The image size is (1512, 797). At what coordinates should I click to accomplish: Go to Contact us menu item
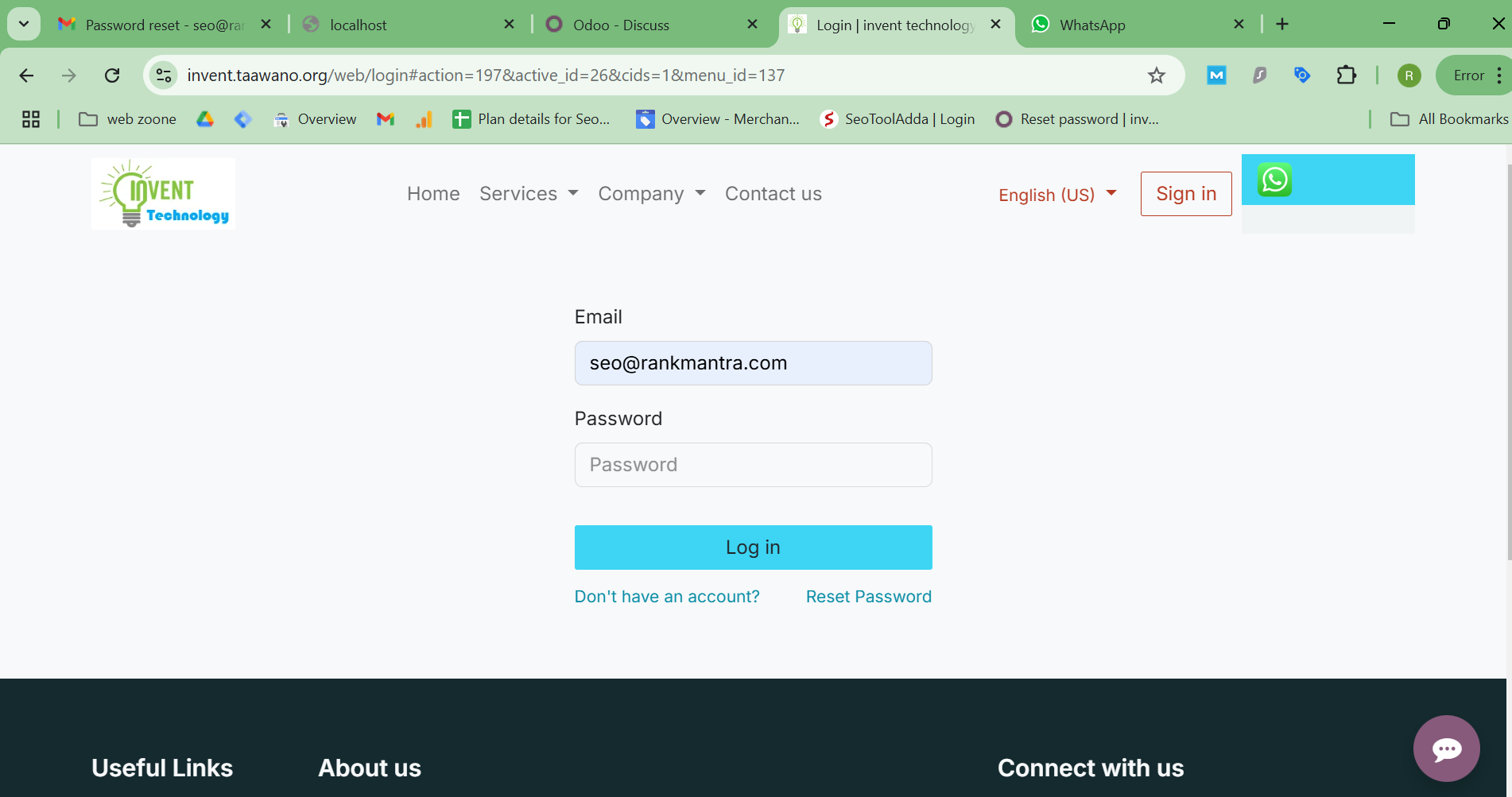[773, 194]
